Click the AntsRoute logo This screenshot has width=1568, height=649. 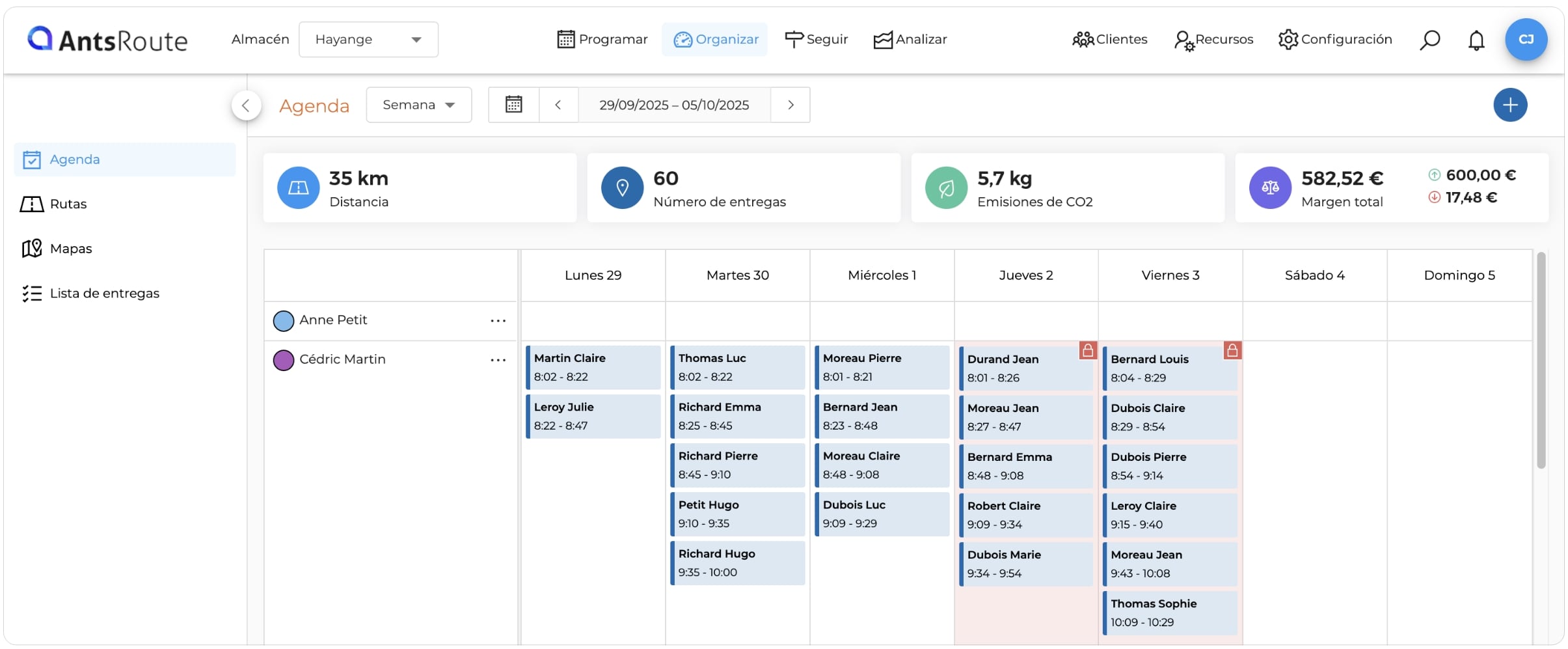107,40
